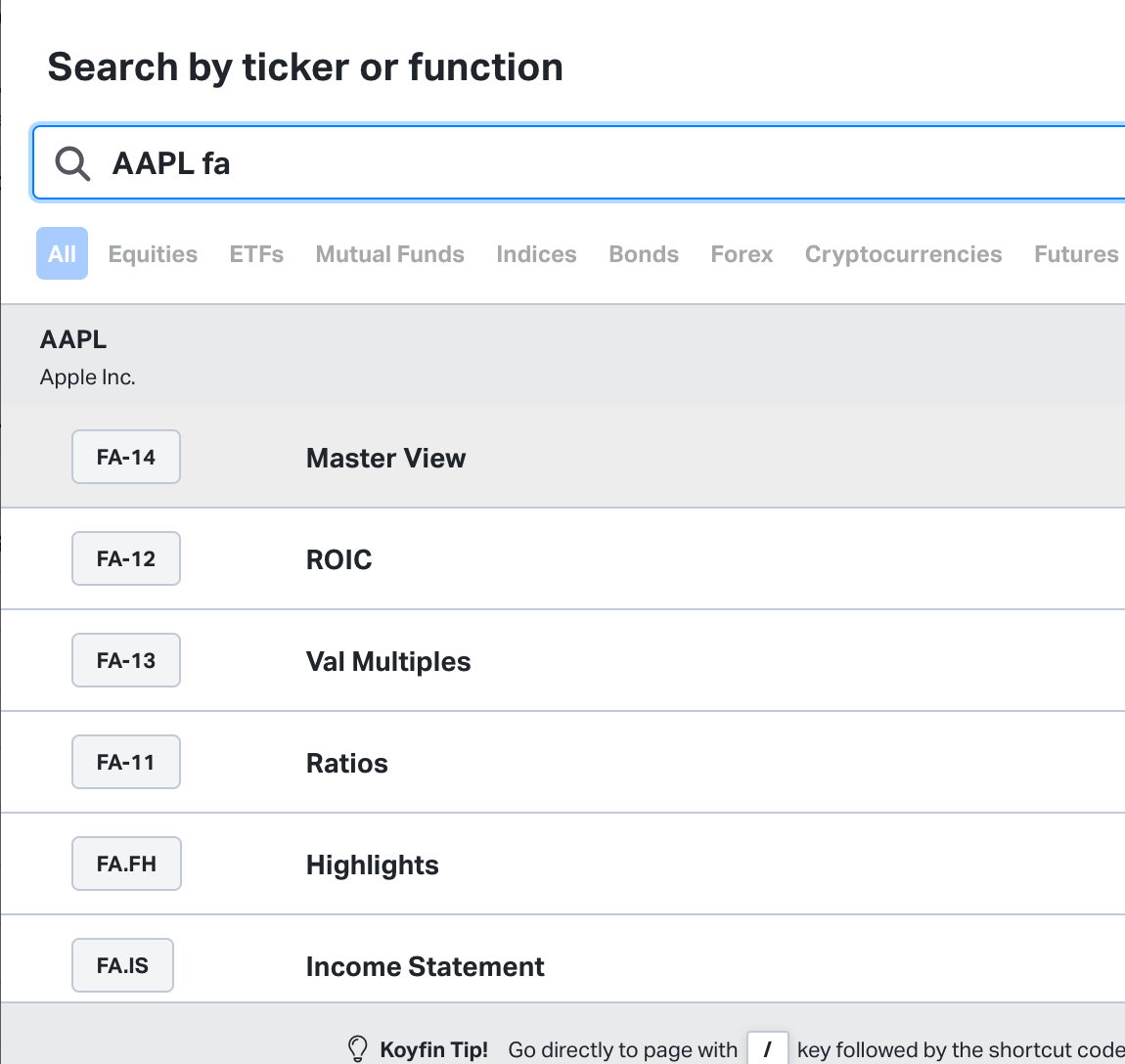Image resolution: width=1125 pixels, height=1064 pixels.
Task: Click the magnifying glass search icon
Action: point(72,163)
